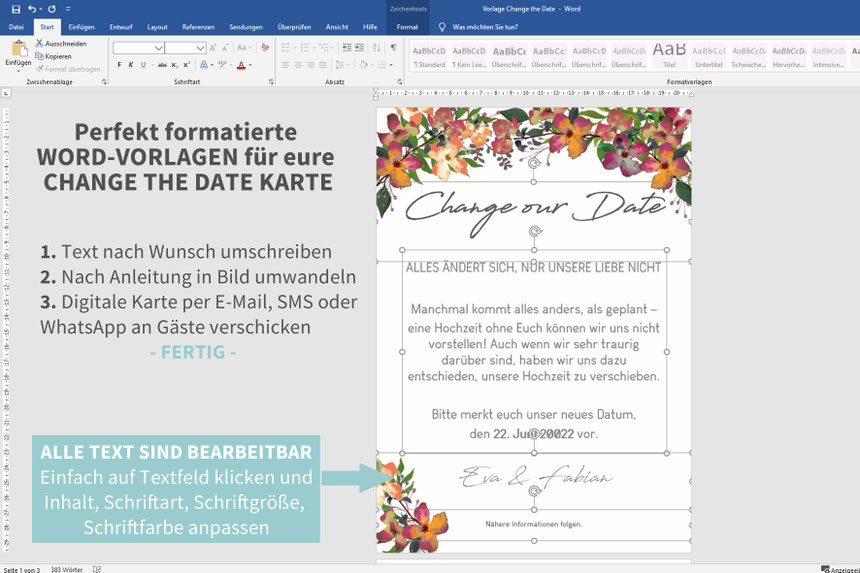This screenshot has height=573, width=860.
Task: Toggle paragraph marks display (¶)
Action: pyautogui.click(x=393, y=48)
